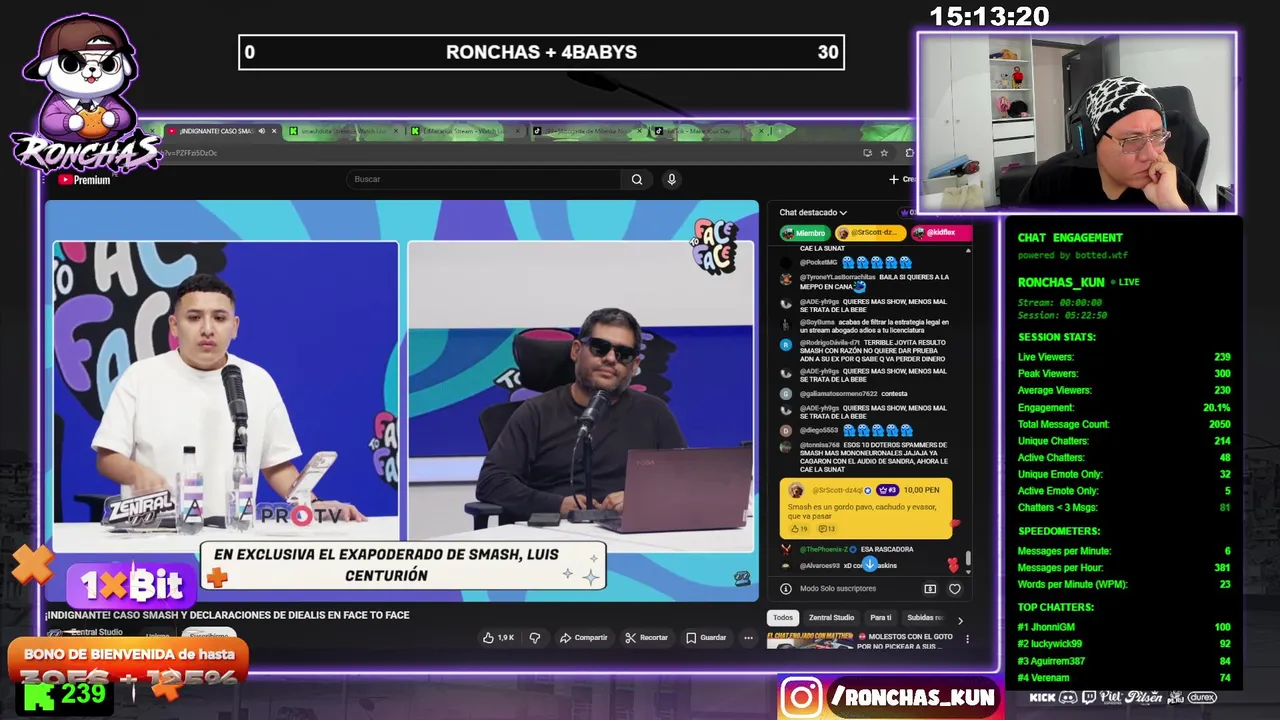Click the streamer webcam overlay

tap(1077, 122)
